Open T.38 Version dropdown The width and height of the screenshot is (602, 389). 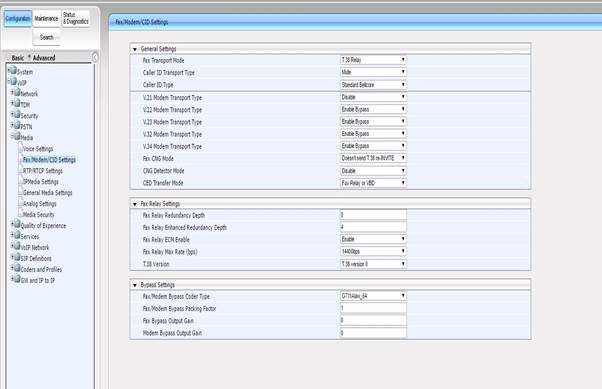373,264
